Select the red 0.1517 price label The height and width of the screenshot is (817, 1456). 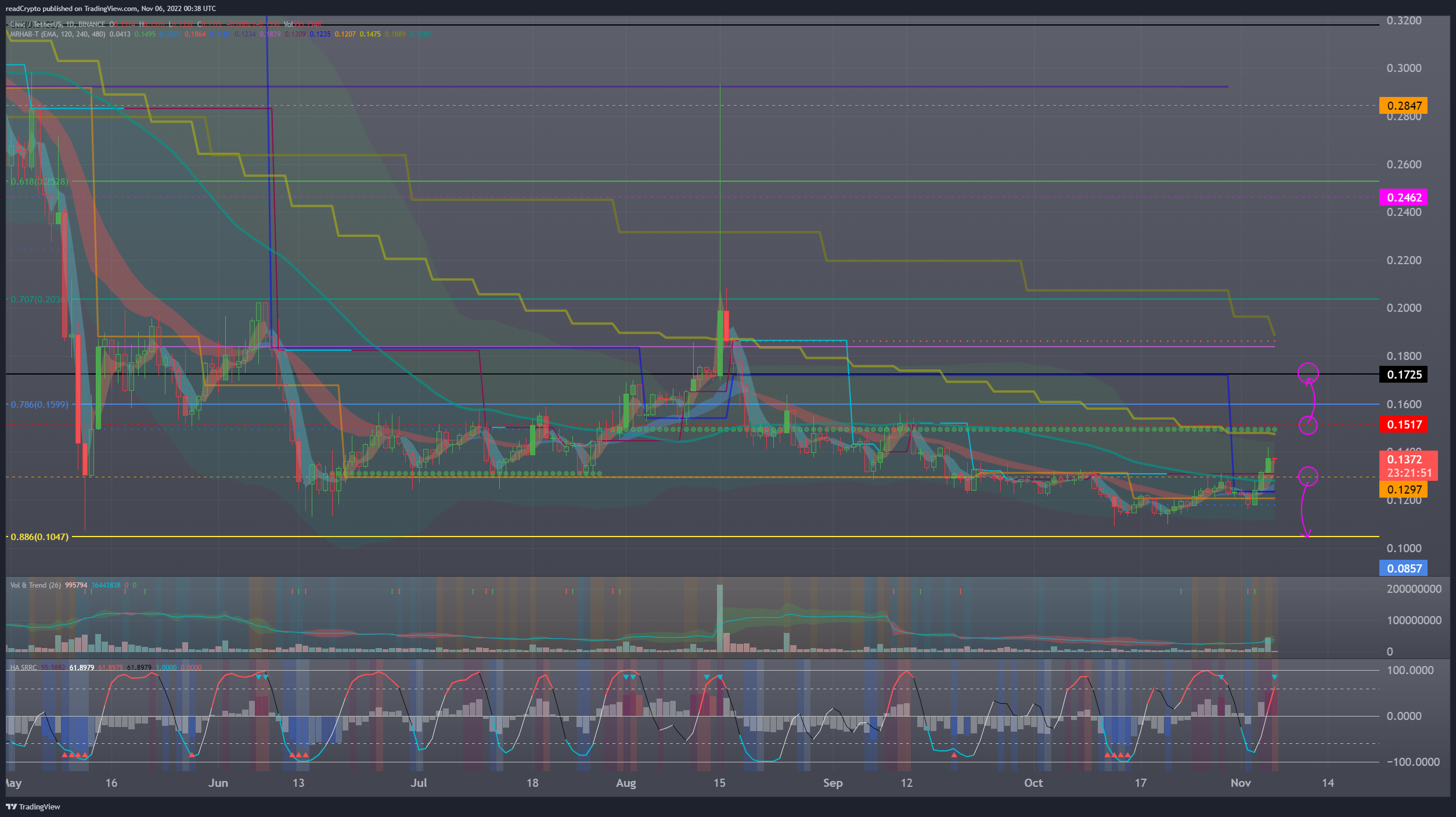point(1404,424)
